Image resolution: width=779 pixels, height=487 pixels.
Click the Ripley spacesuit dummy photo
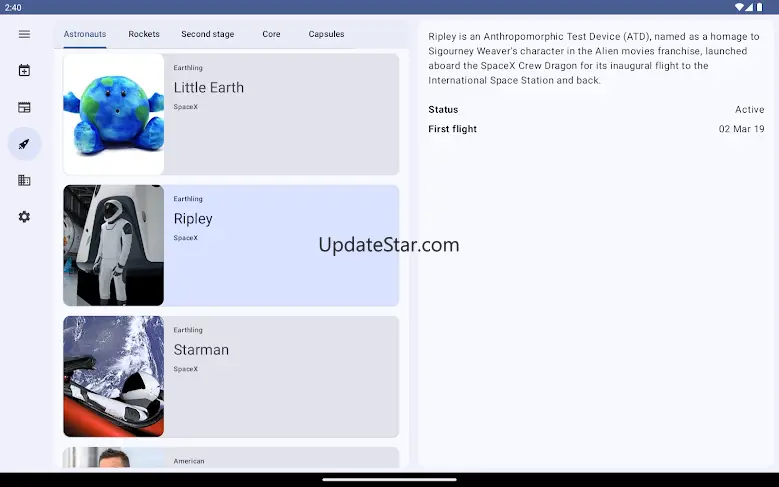[x=114, y=245]
